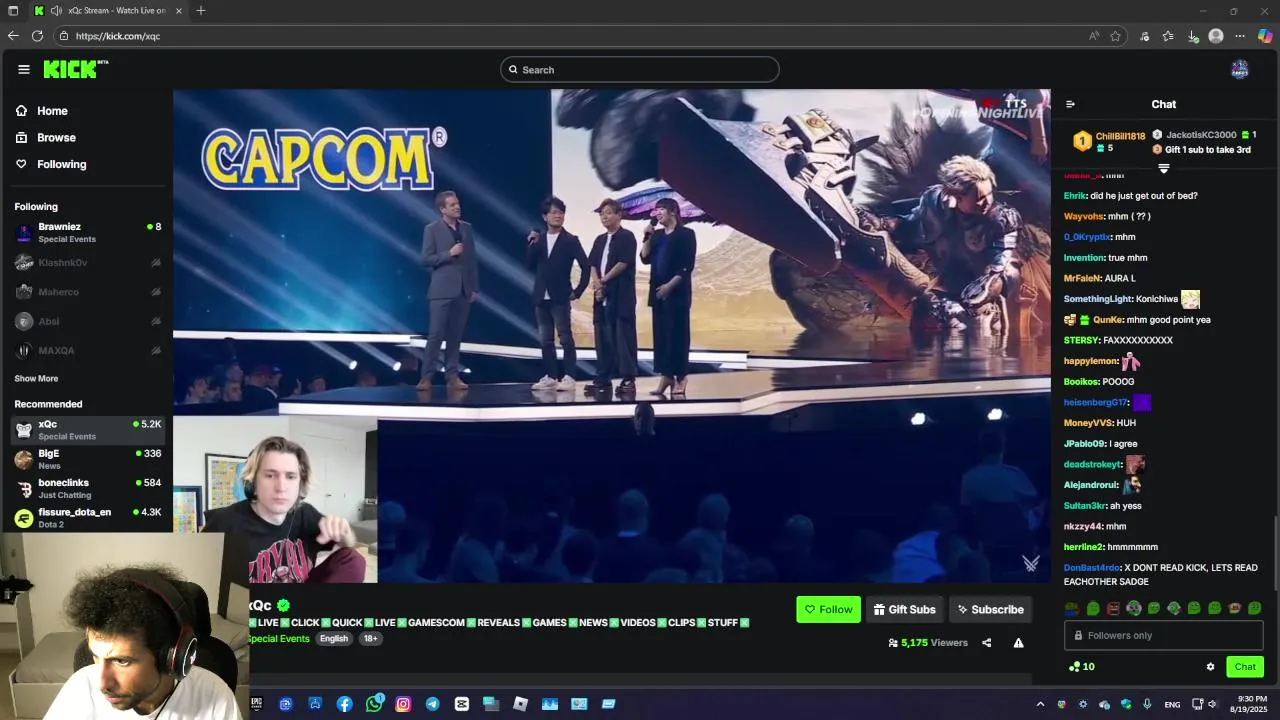Expand following list with Show More
The width and height of the screenshot is (1280, 720).
[x=36, y=379]
